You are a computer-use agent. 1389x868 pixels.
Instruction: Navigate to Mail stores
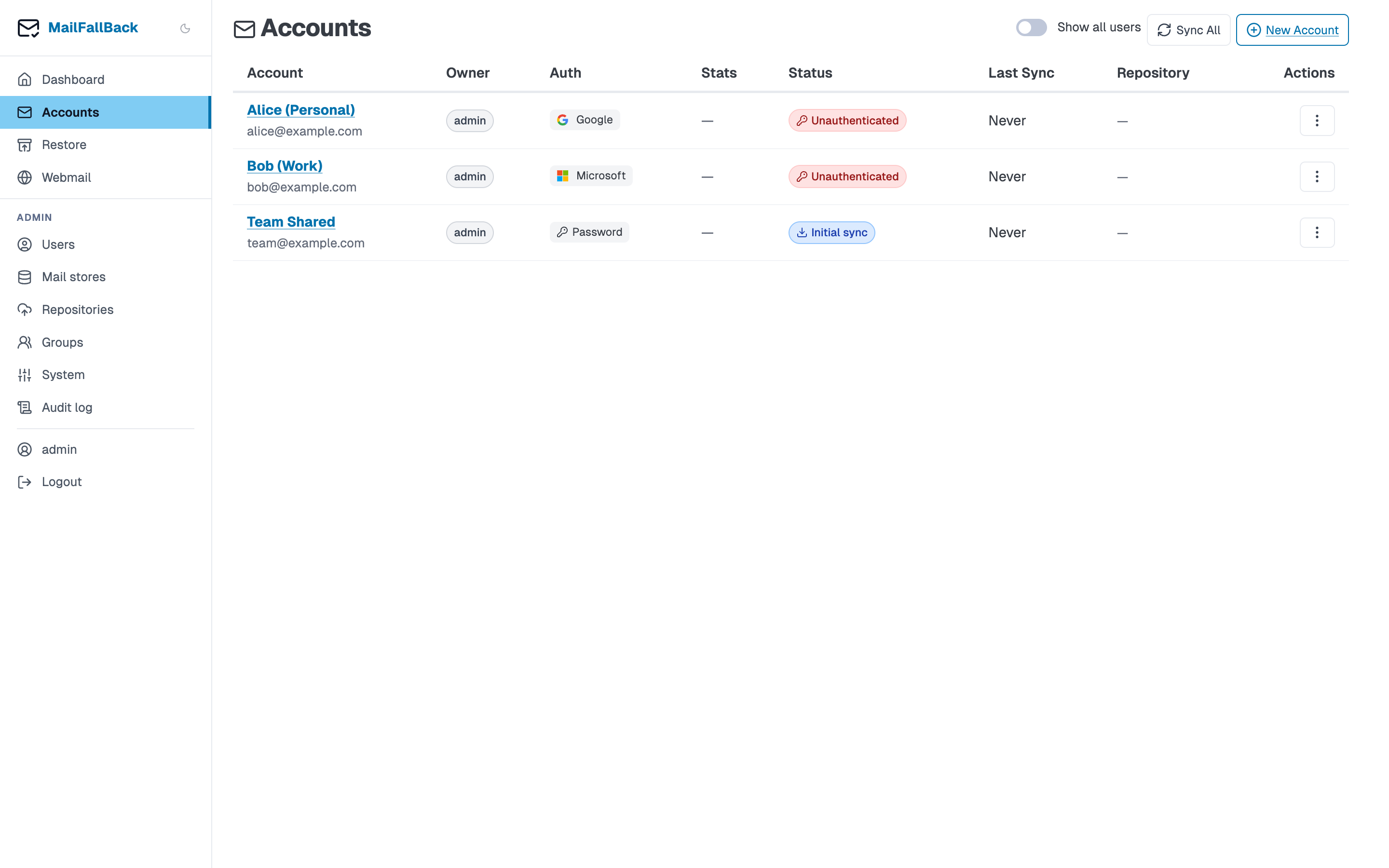[x=106, y=277]
